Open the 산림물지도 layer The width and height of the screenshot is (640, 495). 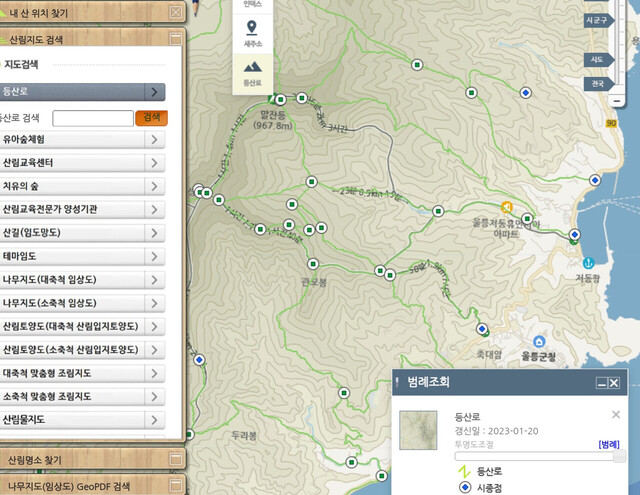point(82,420)
